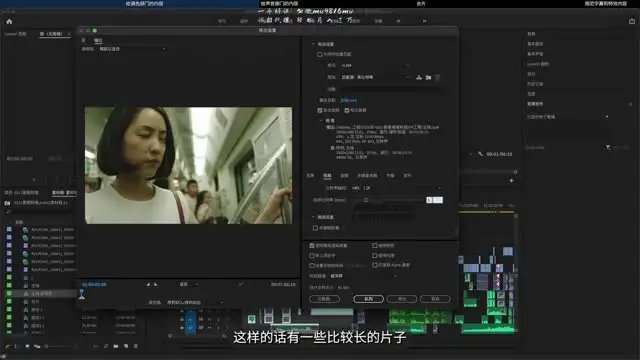
Task: Switch Project panel to list view
Action: tap(16, 346)
